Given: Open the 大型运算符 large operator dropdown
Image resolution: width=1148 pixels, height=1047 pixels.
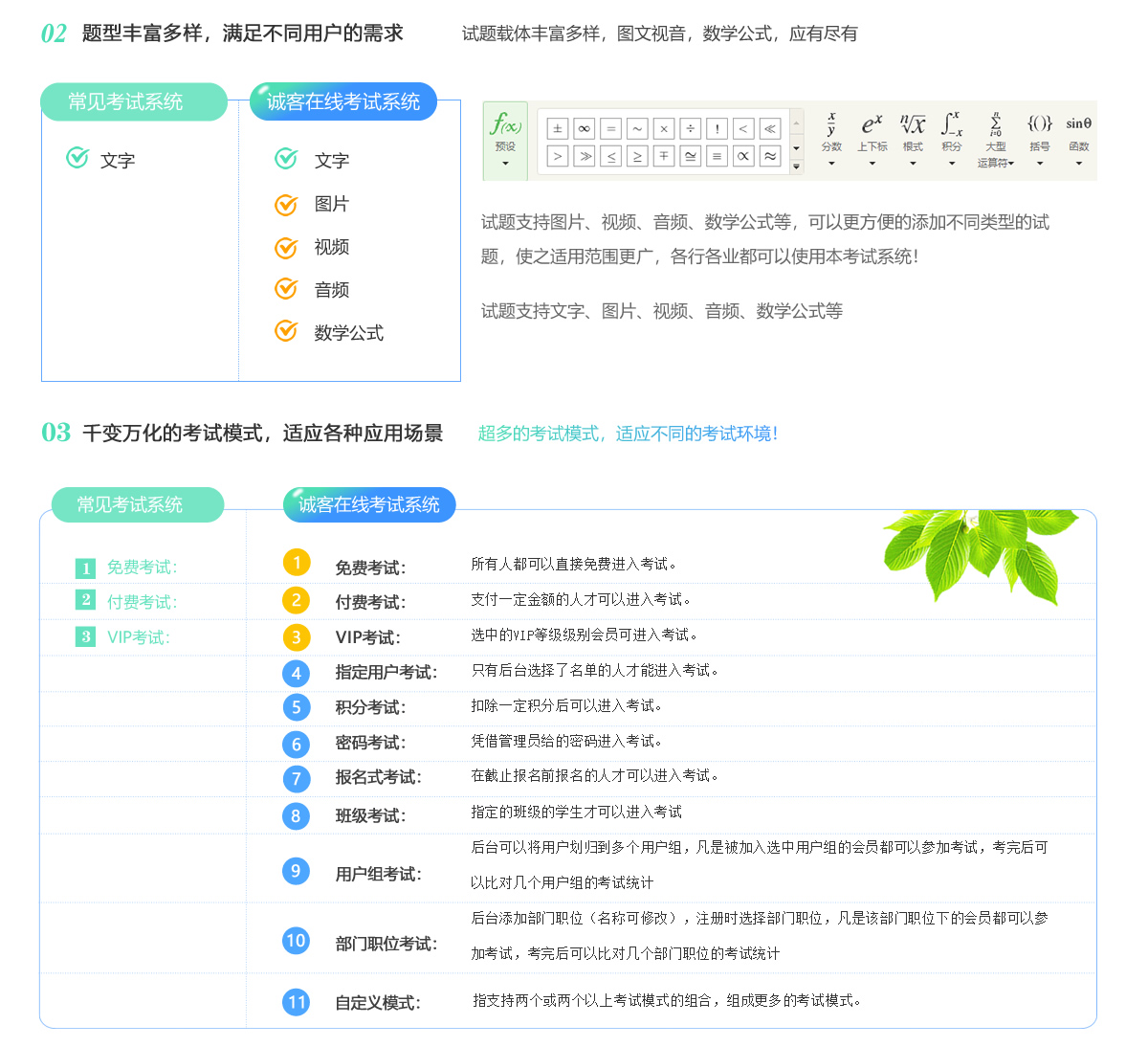Looking at the screenshot, I should (996, 140).
